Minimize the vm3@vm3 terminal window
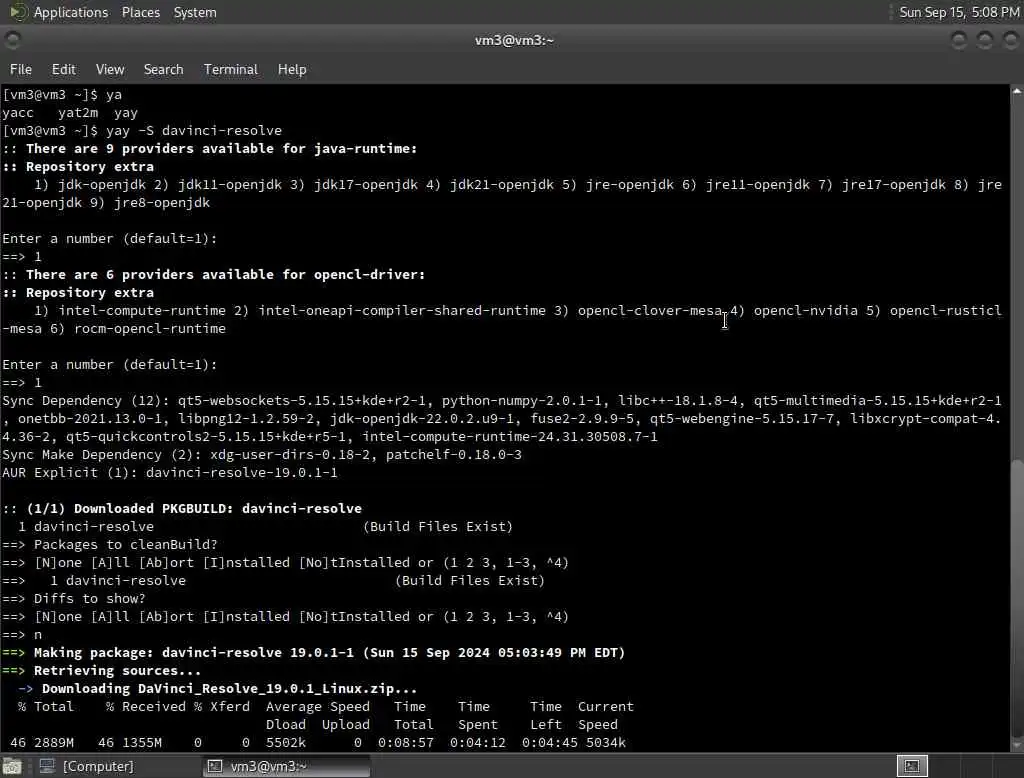Image resolution: width=1024 pixels, height=778 pixels. [959, 41]
